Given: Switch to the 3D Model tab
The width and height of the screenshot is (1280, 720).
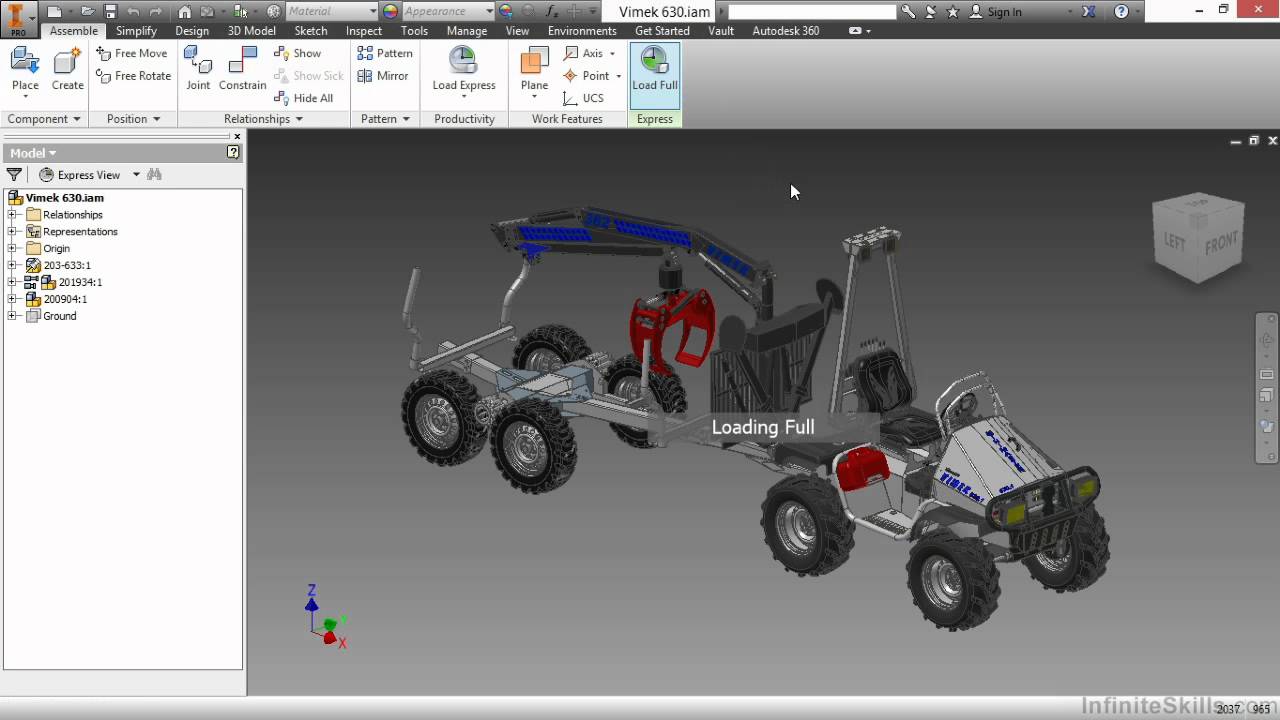Looking at the screenshot, I should click(x=251, y=31).
